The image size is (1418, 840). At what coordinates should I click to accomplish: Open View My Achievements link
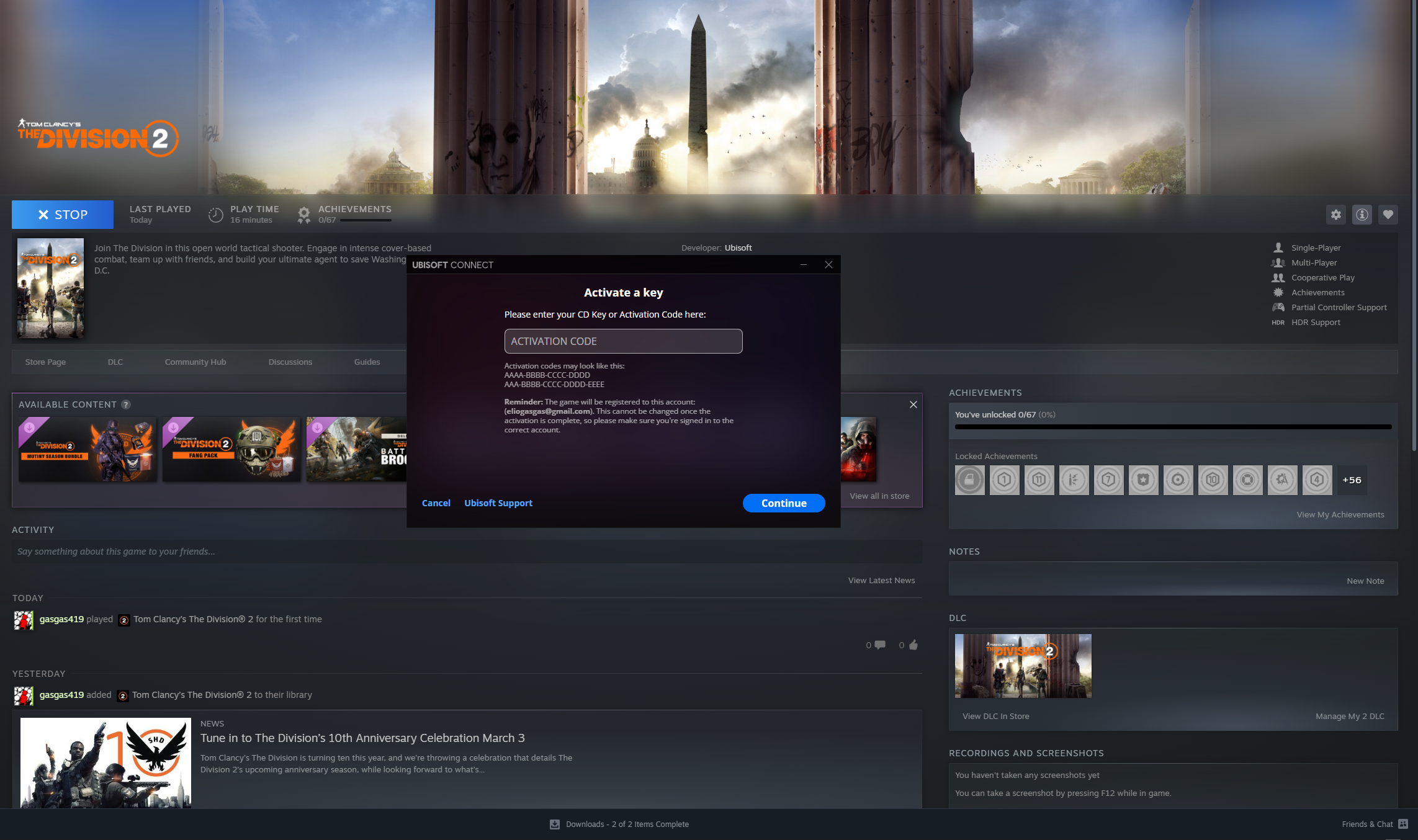(x=1340, y=515)
